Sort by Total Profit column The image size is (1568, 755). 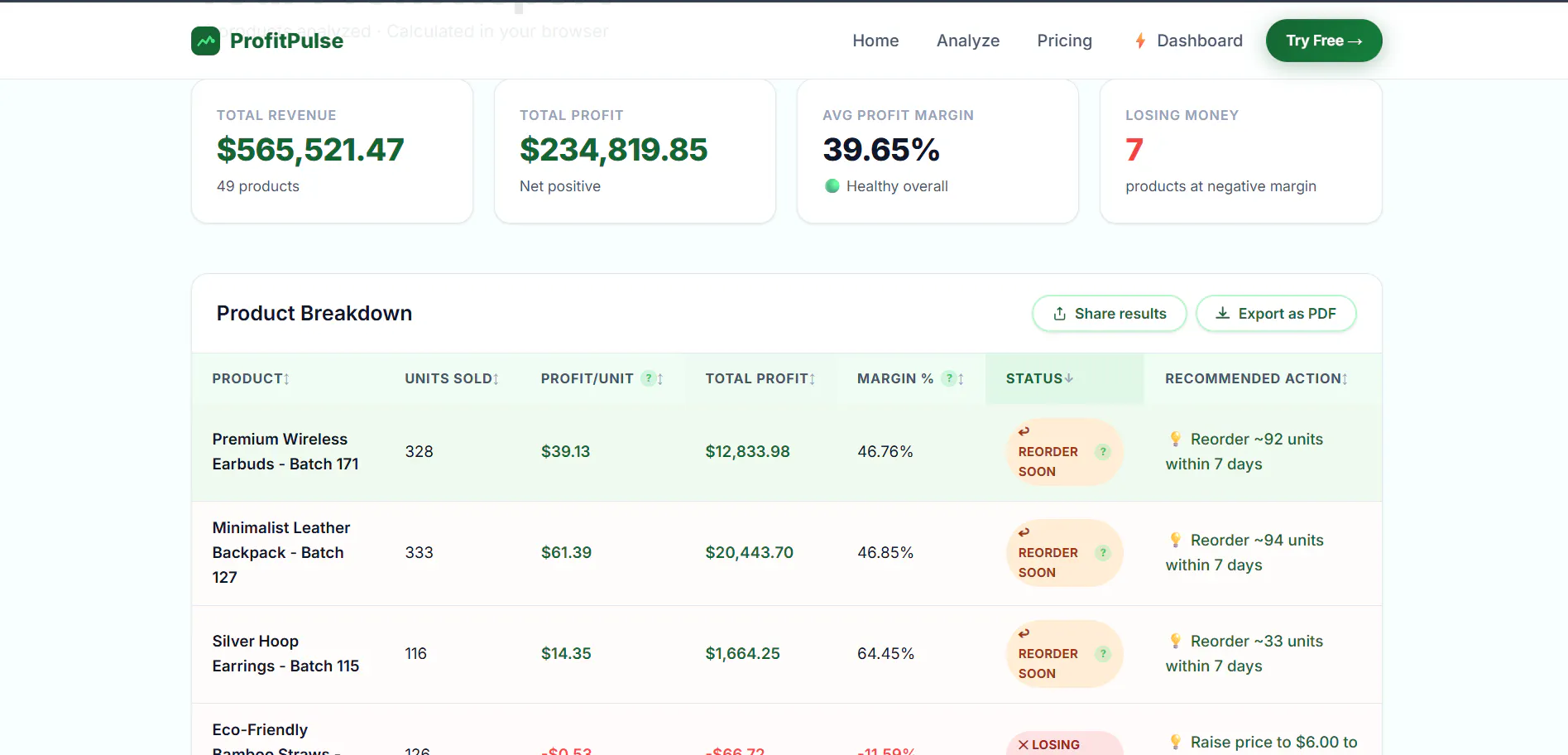760,378
